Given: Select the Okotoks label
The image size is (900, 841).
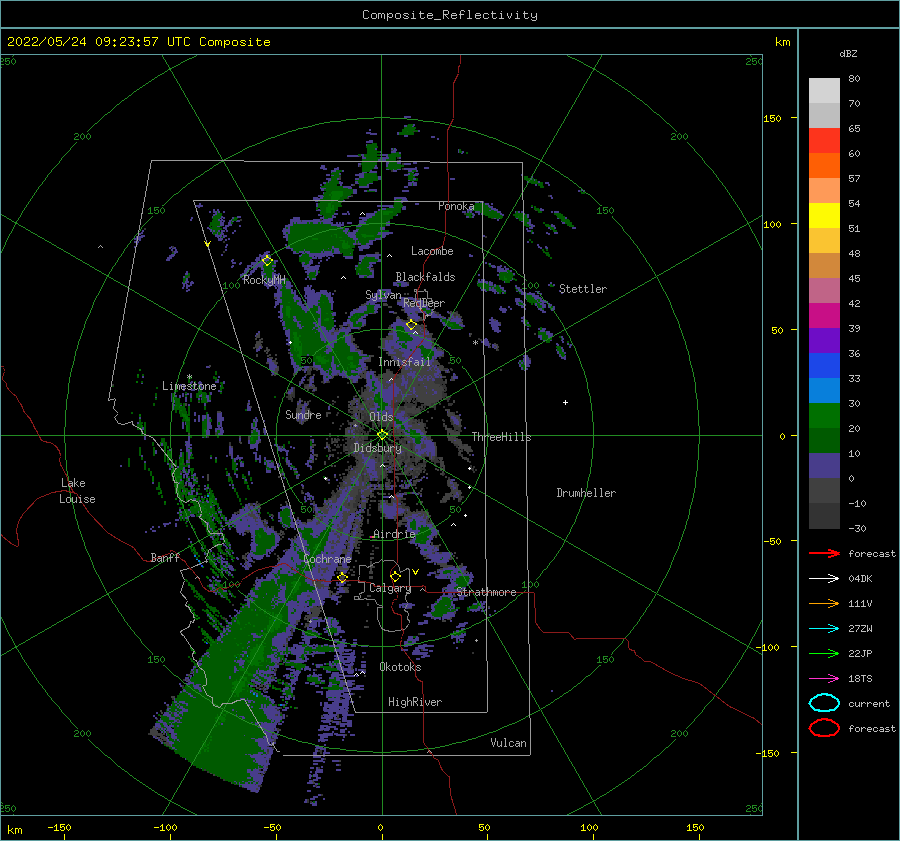Looking at the screenshot, I should tap(400, 667).
